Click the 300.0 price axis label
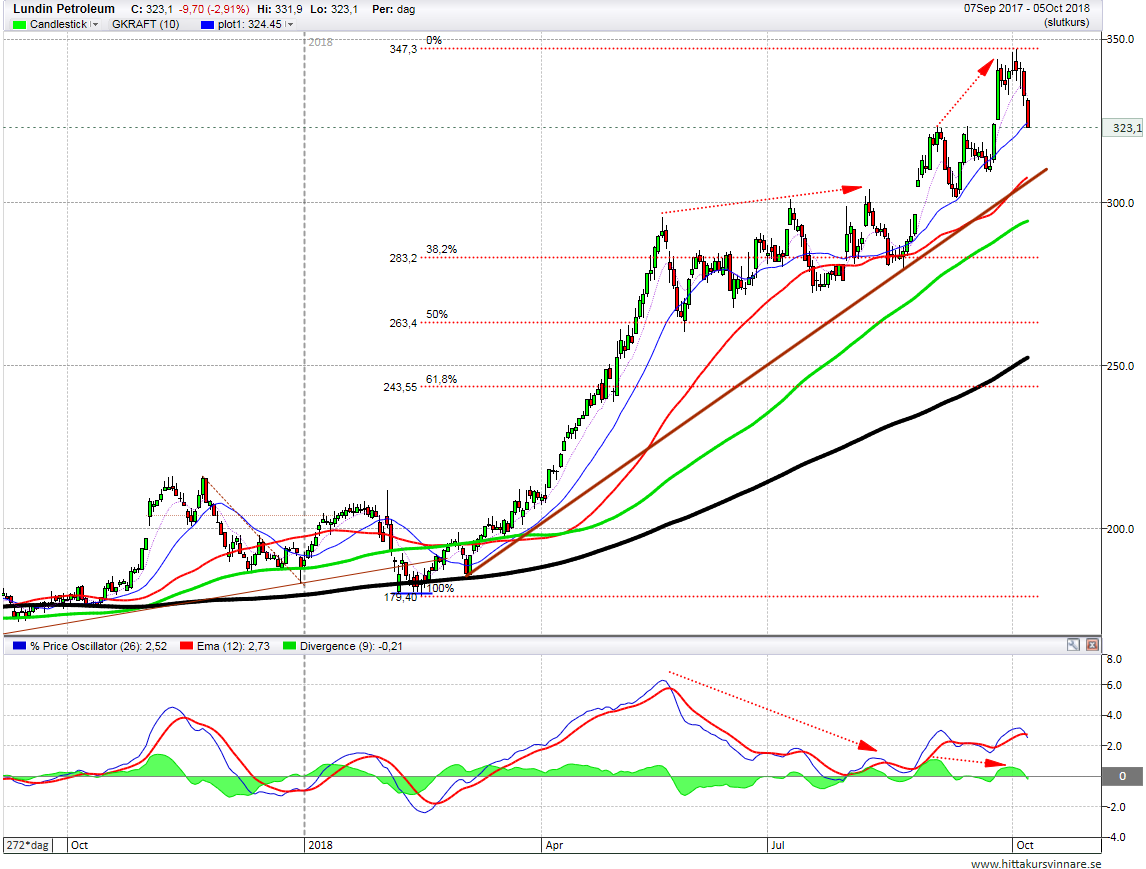Image resolution: width=1146 pixels, height=869 pixels. coord(1120,203)
